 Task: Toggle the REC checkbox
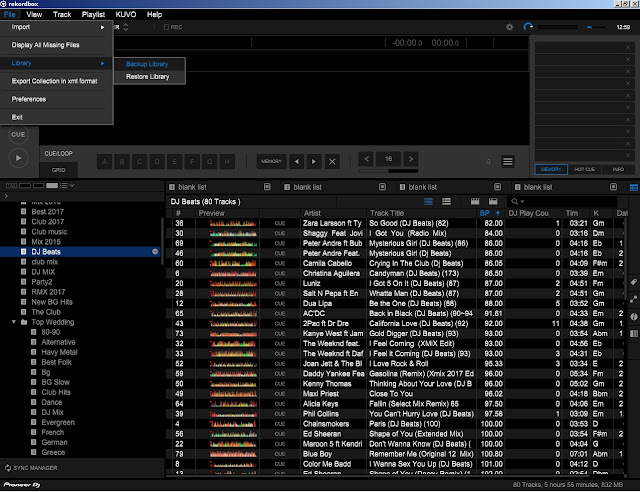point(166,27)
